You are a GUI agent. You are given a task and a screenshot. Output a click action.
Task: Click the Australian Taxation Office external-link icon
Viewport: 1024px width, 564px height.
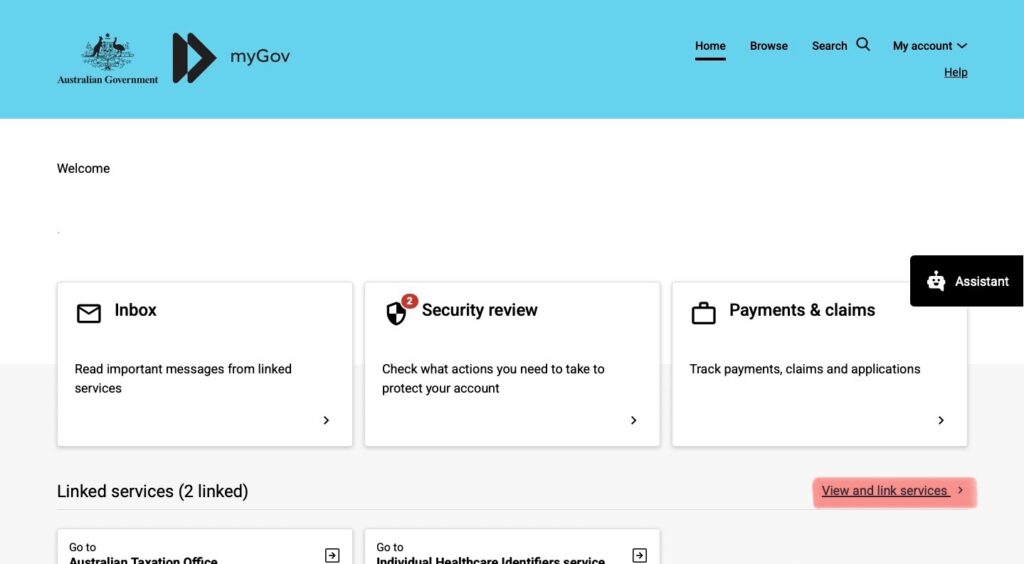(x=332, y=555)
